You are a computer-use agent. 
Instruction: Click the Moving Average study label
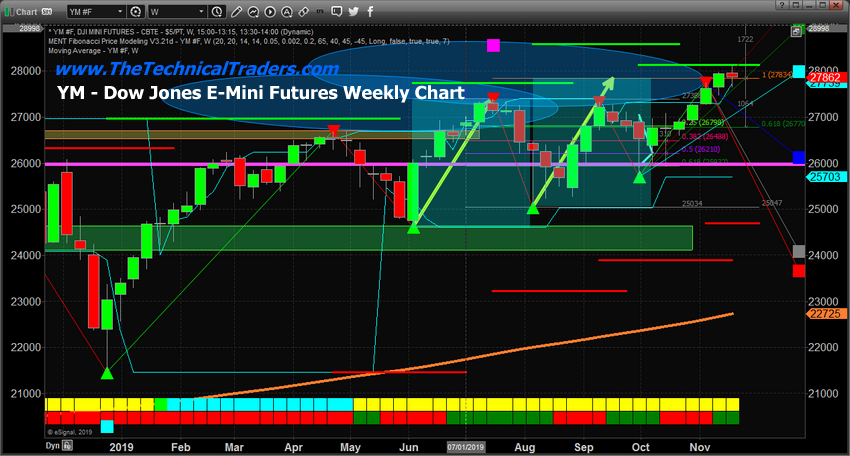[93, 50]
